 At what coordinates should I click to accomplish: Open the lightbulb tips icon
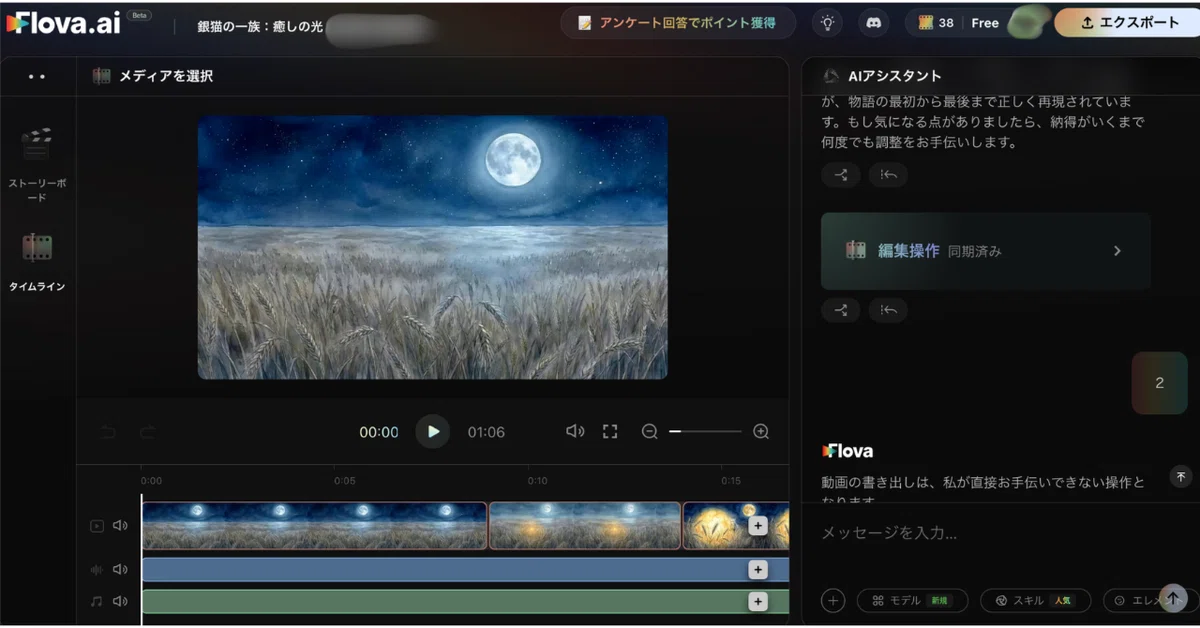click(827, 23)
